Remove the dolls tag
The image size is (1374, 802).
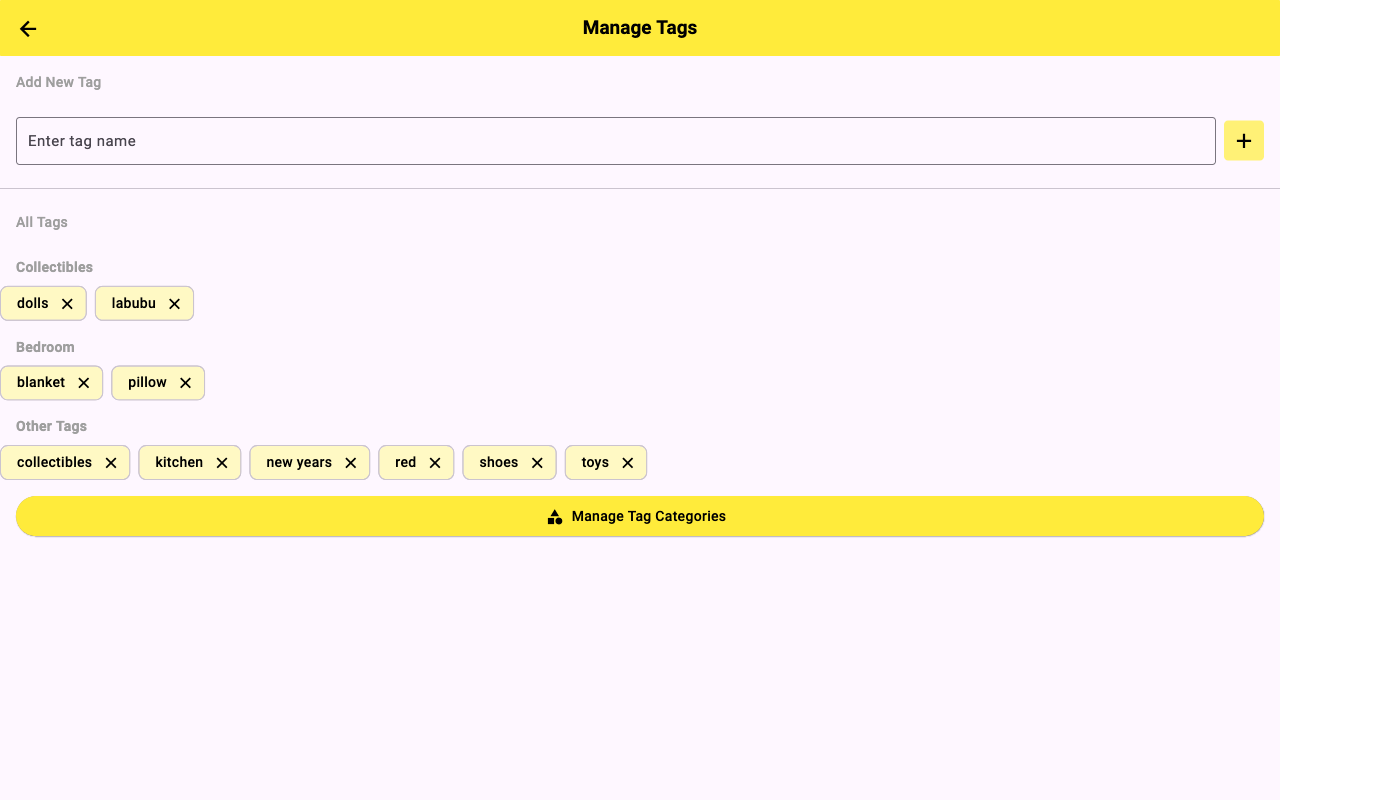click(x=68, y=303)
